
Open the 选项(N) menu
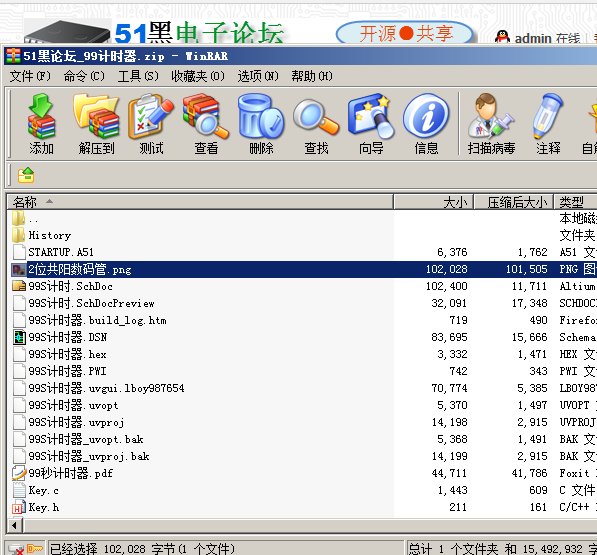point(258,76)
